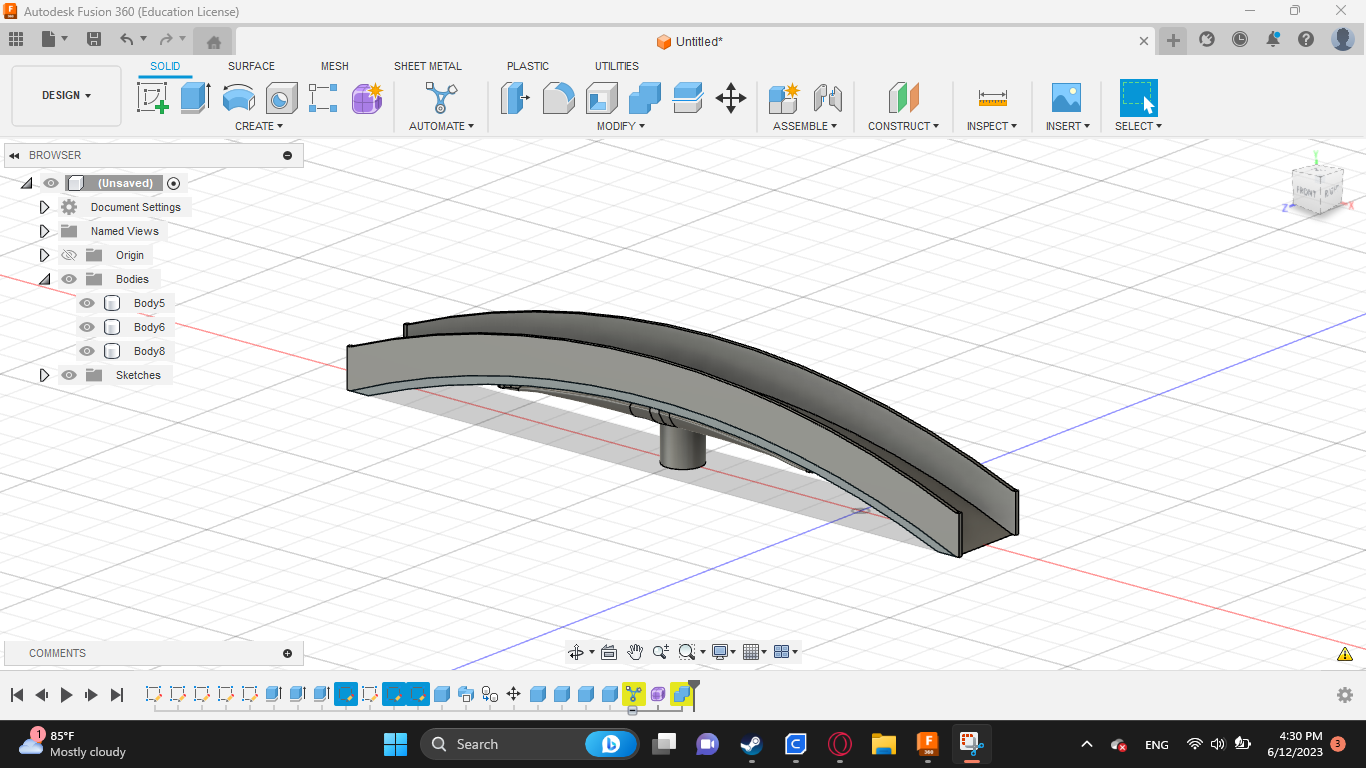This screenshot has width=1366, height=768.
Task: Open the data panel grid icon
Action: (16, 39)
